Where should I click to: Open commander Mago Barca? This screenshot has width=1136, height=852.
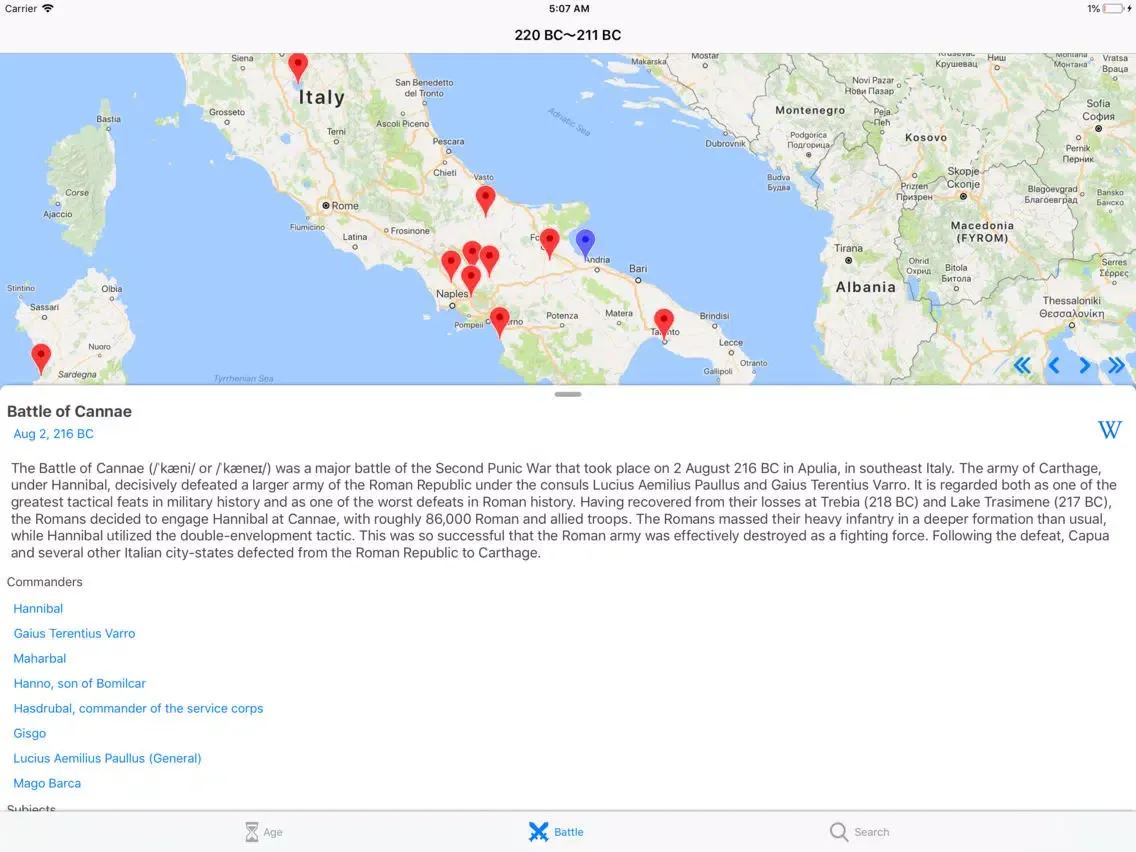[47, 783]
